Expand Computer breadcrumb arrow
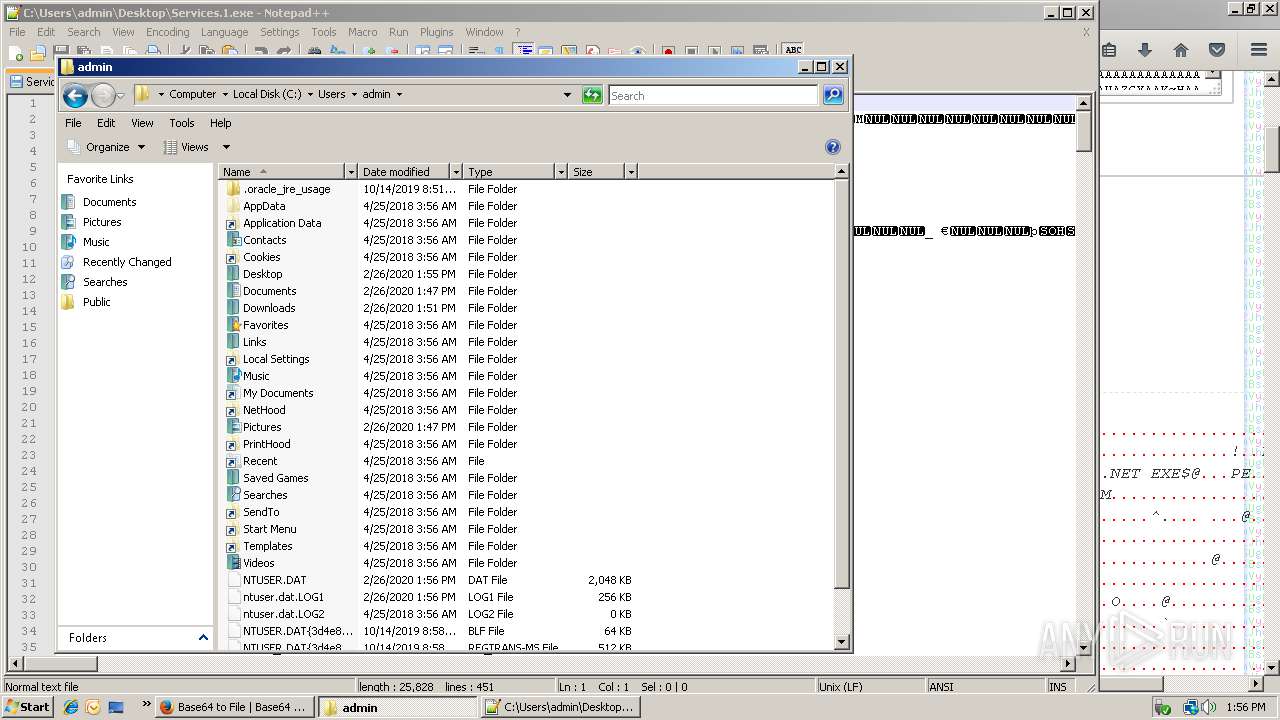Screen dimensions: 1280x720 [x=224, y=95]
